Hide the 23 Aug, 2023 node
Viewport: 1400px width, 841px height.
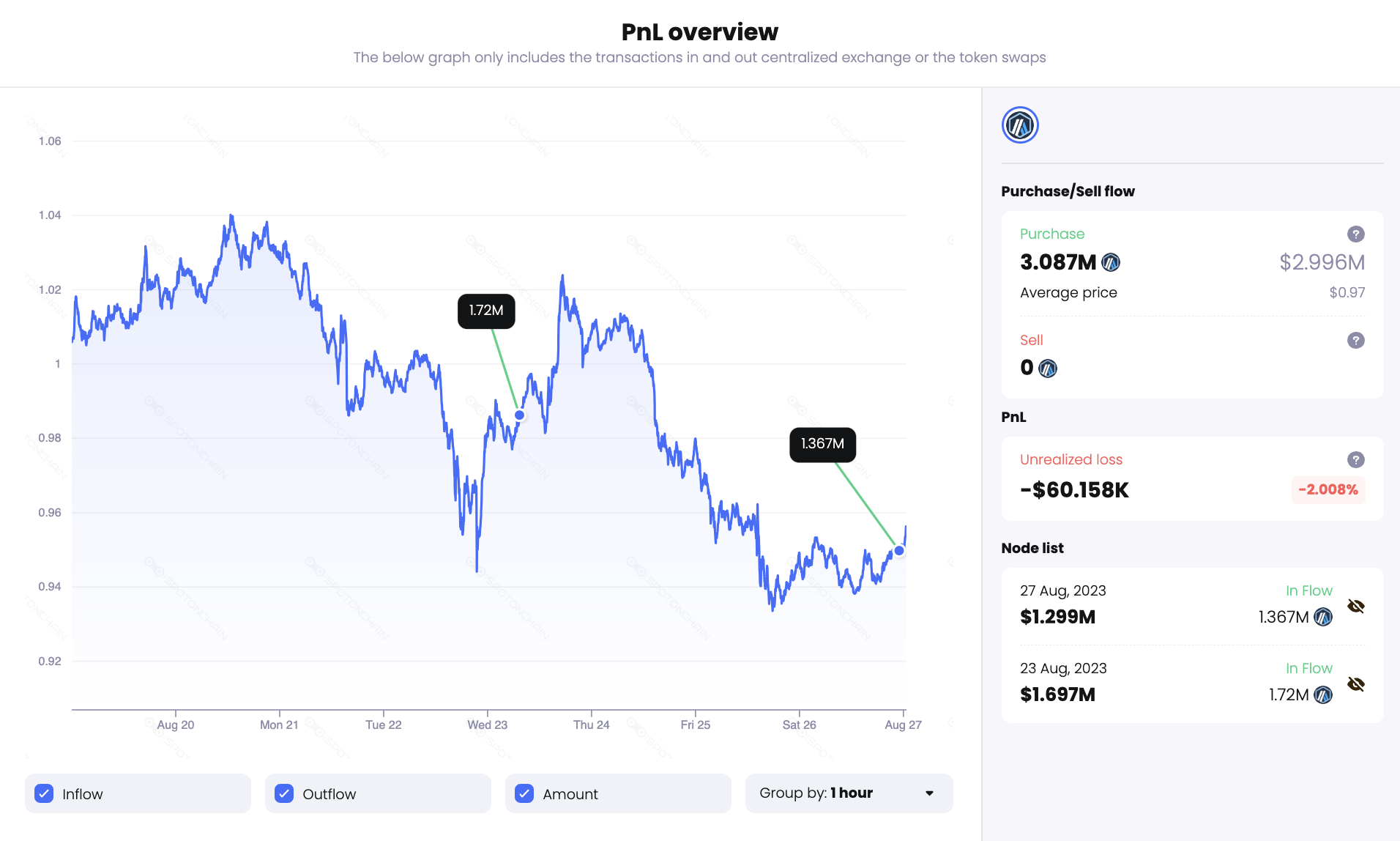tap(1355, 684)
